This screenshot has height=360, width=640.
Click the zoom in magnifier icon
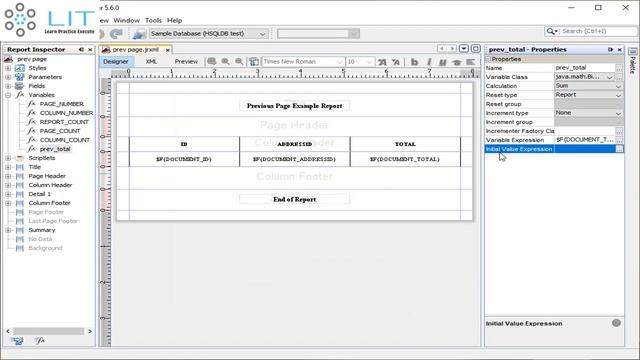225,62
